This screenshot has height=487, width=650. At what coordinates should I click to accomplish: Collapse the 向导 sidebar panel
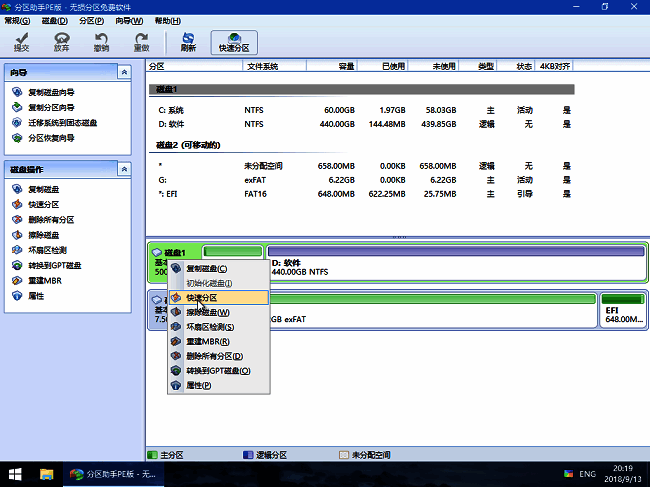click(123, 73)
